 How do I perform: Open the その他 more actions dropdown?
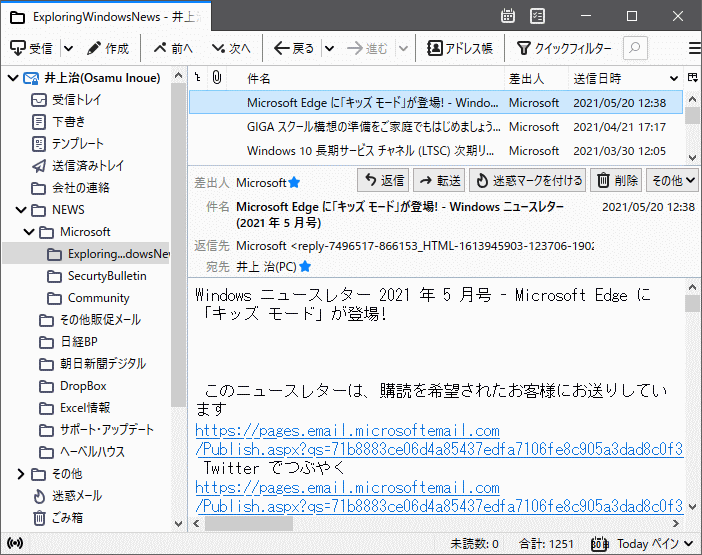click(x=672, y=180)
